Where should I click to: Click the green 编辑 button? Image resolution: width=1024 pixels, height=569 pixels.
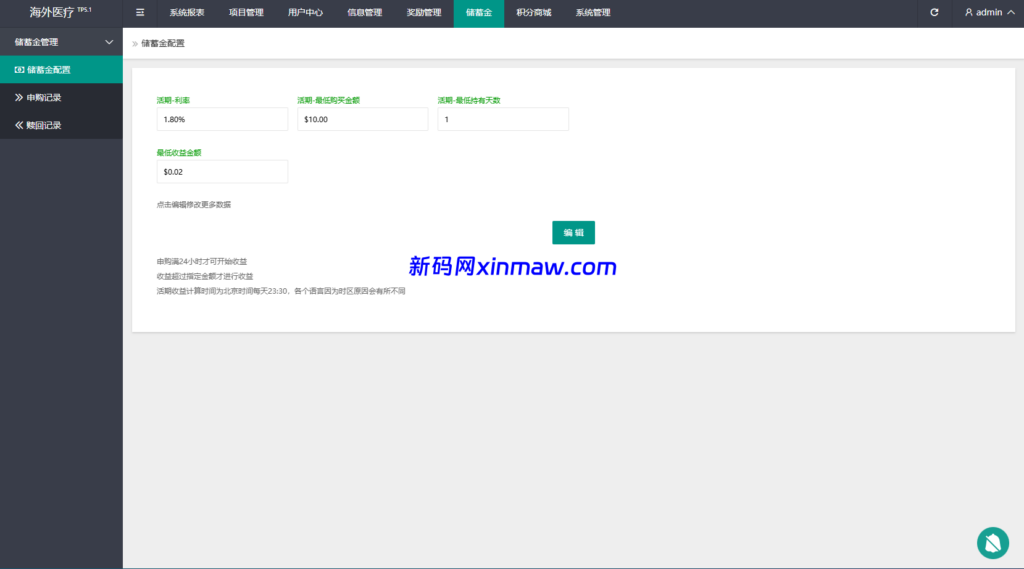[573, 233]
